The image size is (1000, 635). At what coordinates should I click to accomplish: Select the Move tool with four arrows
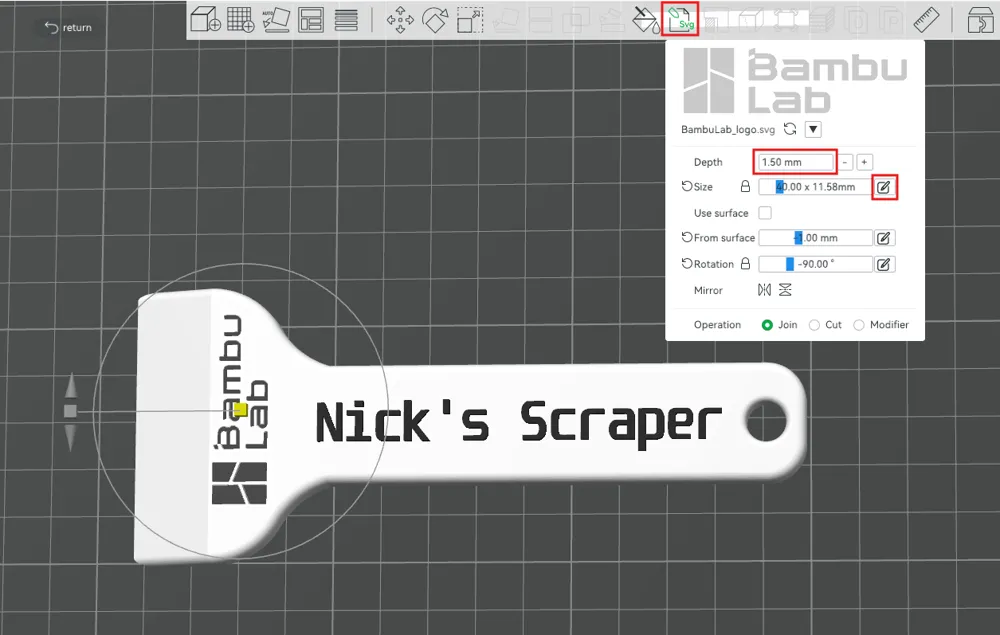click(400, 20)
